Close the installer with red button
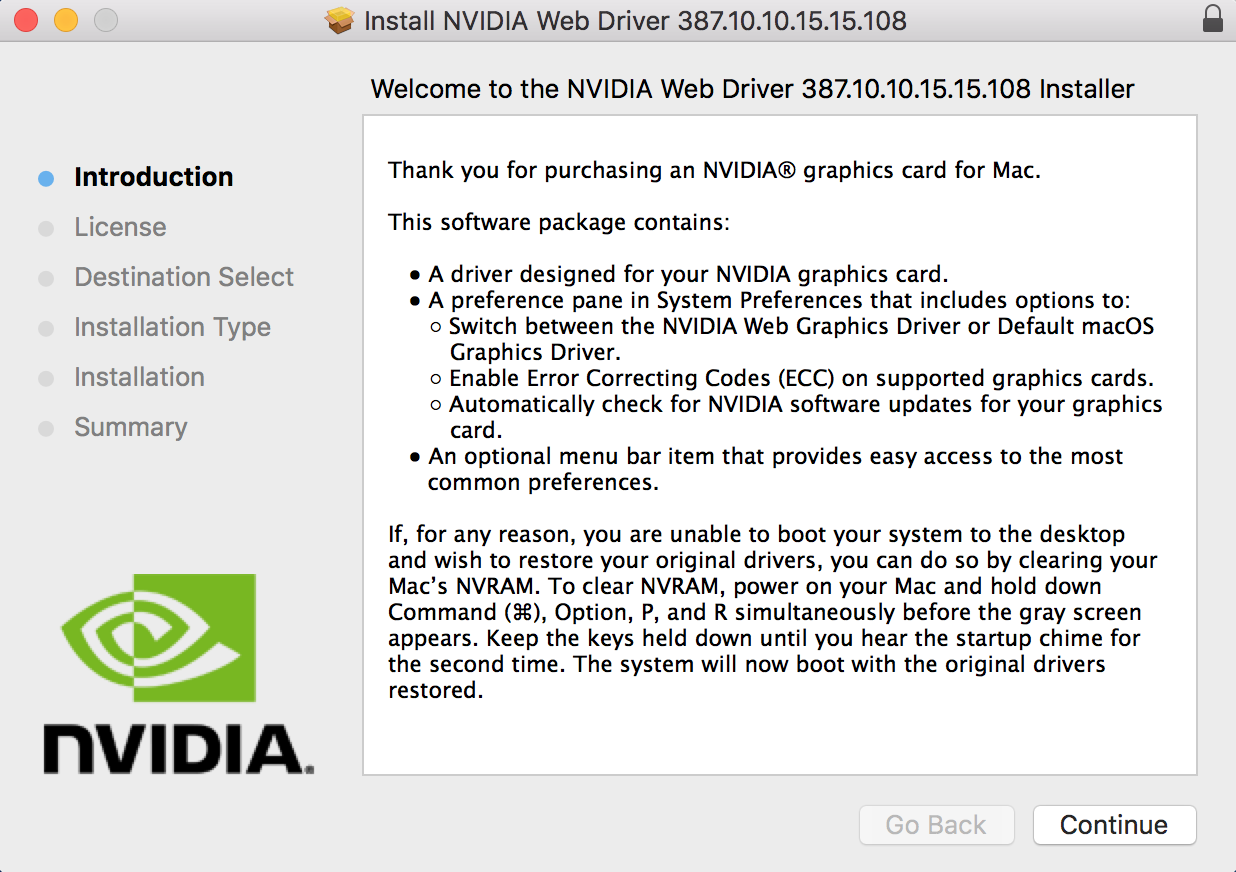 click(x=26, y=19)
